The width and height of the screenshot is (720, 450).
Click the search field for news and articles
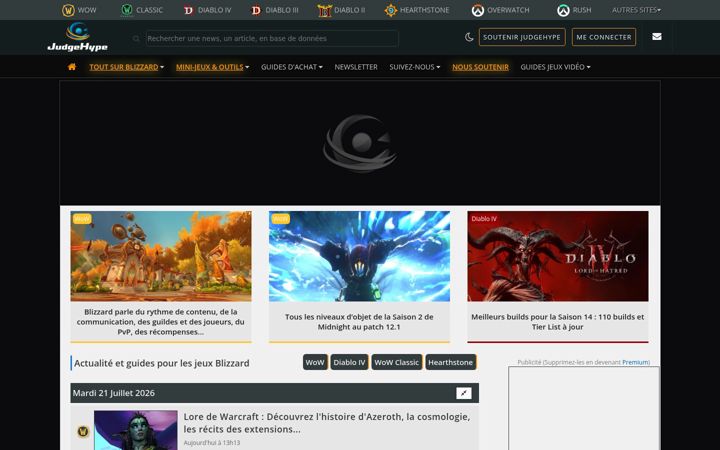click(x=272, y=39)
